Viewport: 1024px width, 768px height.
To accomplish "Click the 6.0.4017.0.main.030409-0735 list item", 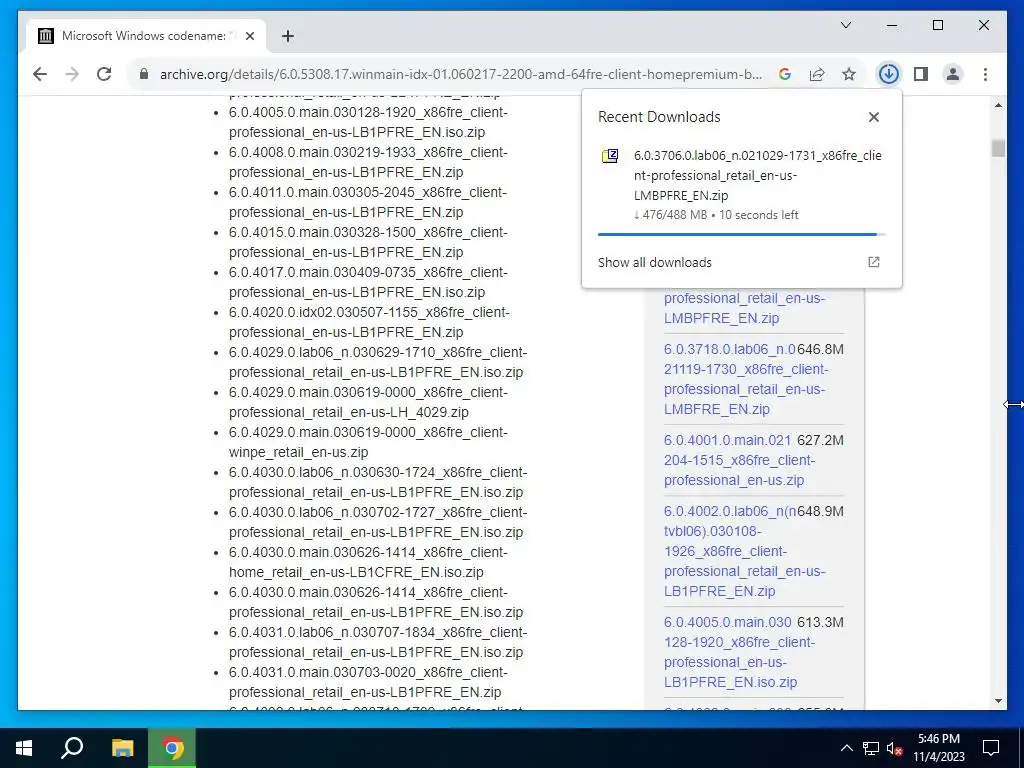I will (368, 281).
